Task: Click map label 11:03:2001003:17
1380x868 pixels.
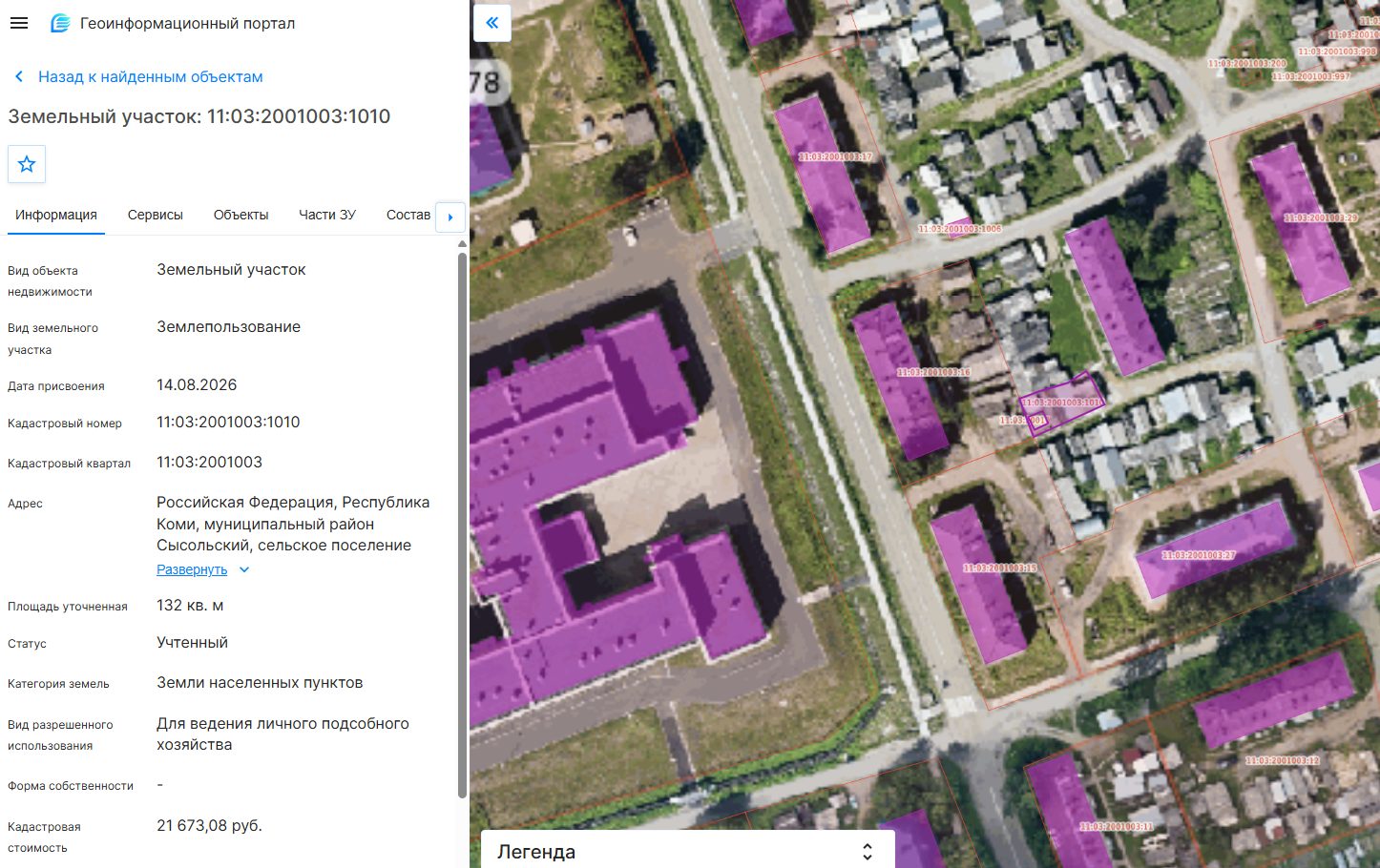Action: [835, 156]
